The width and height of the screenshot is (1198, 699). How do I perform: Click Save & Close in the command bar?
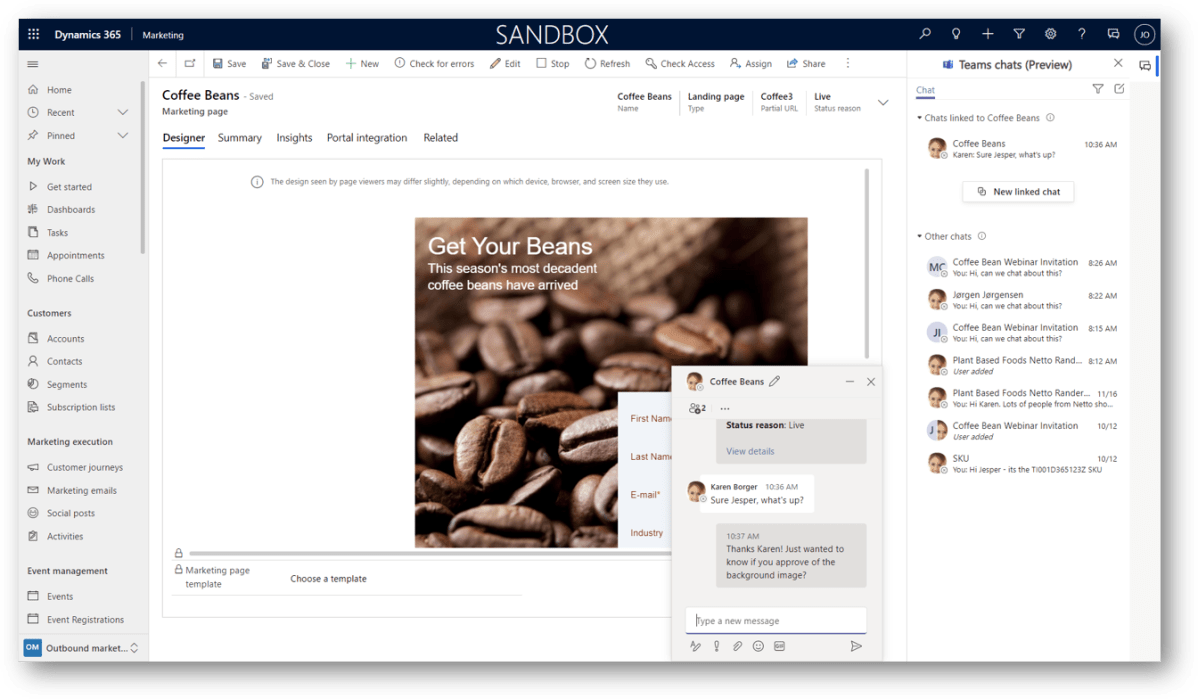click(x=296, y=63)
